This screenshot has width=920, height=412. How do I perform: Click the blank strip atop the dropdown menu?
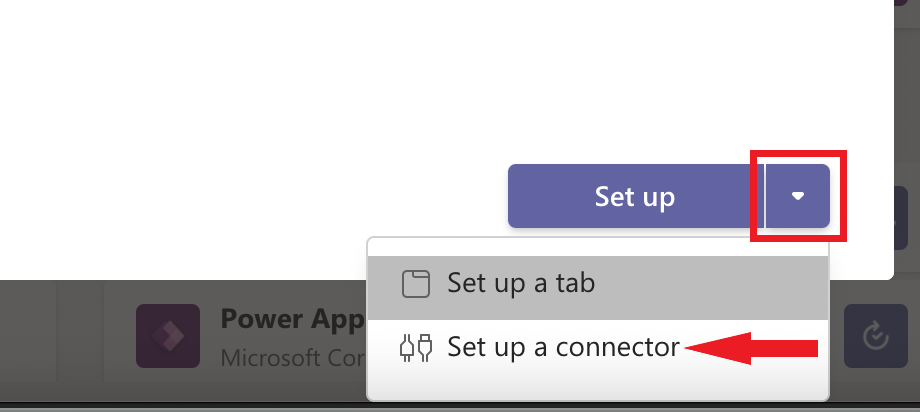click(x=598, y=246)
